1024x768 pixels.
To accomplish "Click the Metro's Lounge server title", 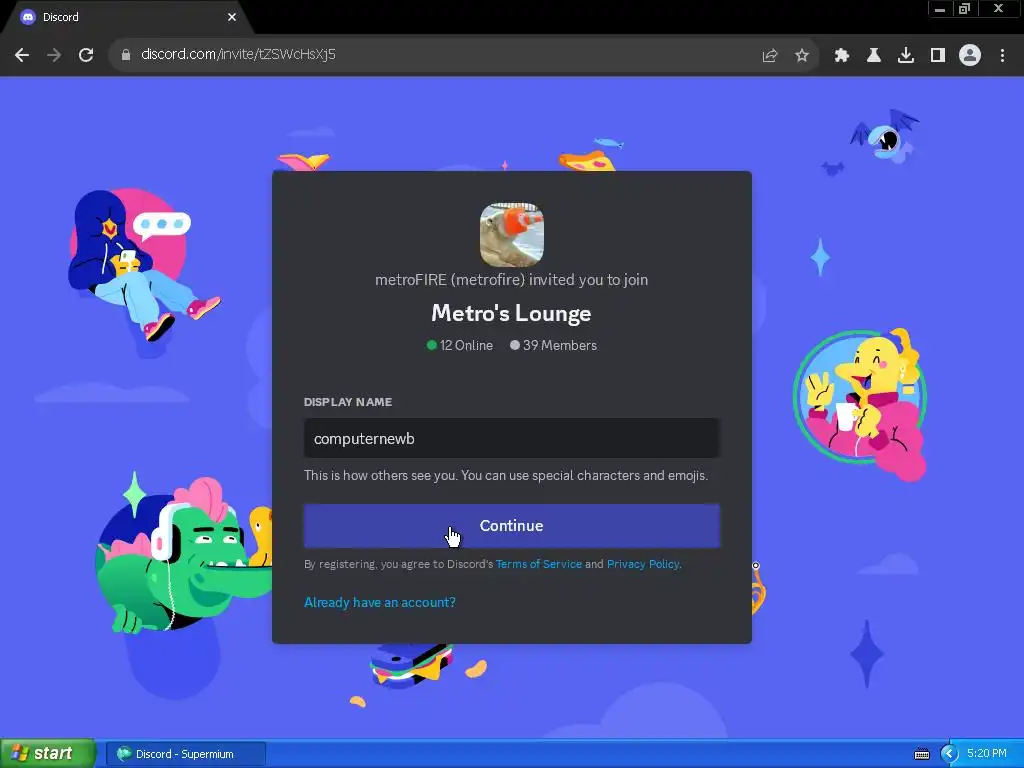I will (511, 313).
